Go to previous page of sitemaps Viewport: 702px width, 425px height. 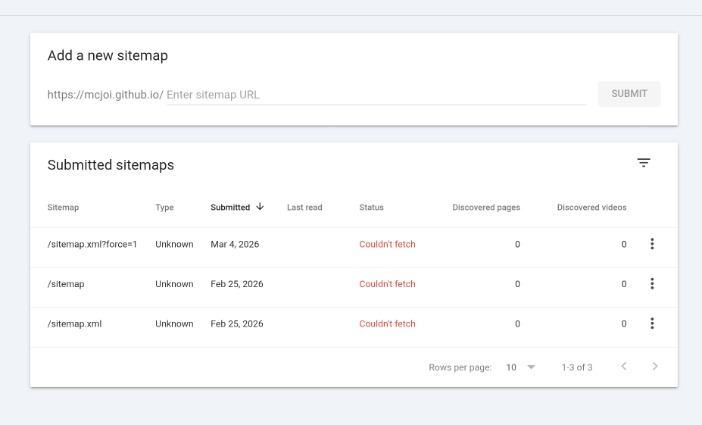point(623,367)
